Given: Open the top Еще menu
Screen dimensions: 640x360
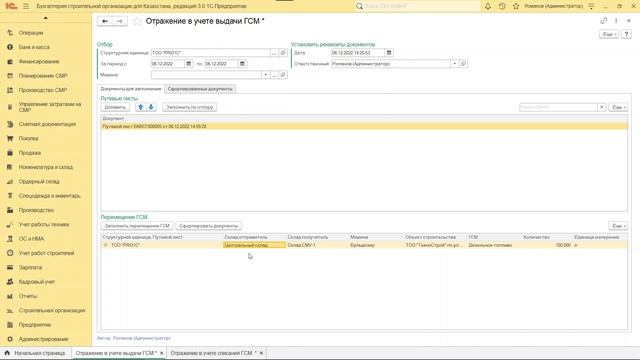Looking at the screenshot, I should [x=609, y=34].
